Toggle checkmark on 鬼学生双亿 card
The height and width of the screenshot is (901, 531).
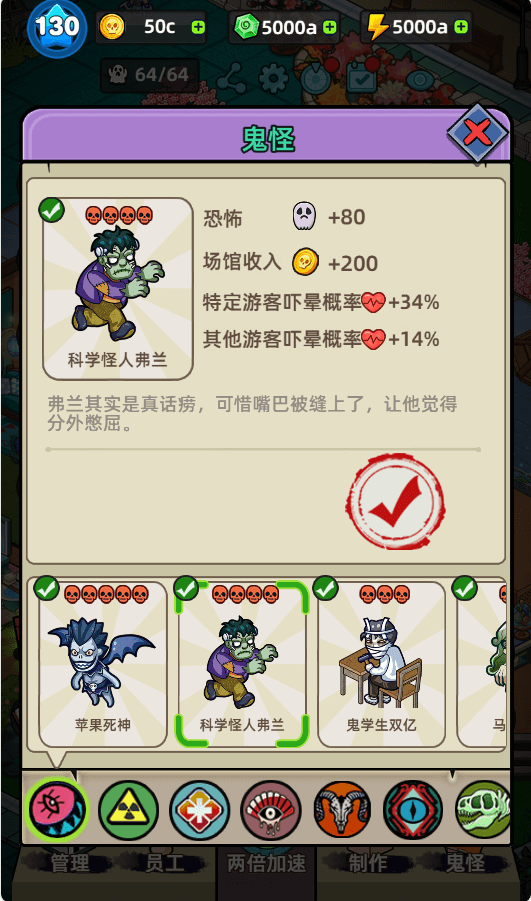coord(325,588)
